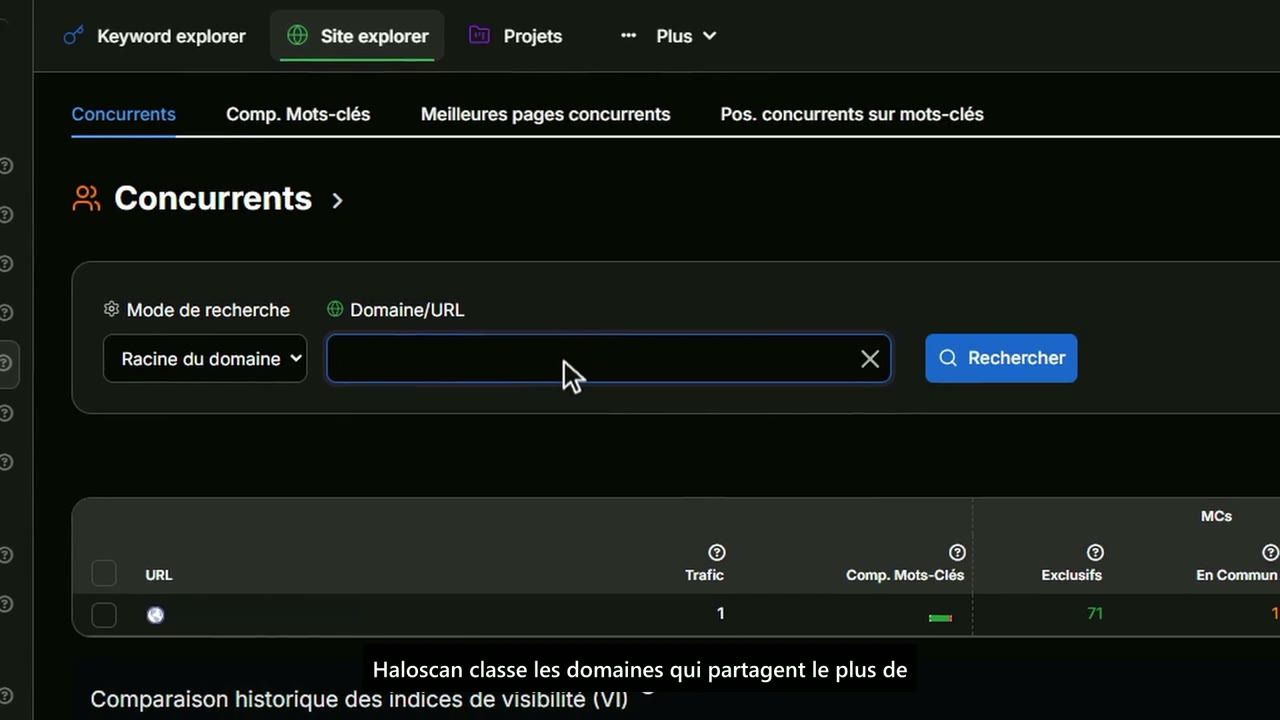This screenshot has height=720, width=1280.
Task: Switch to the Comp. Mots-clés tab
Action: tap(298, 114)
